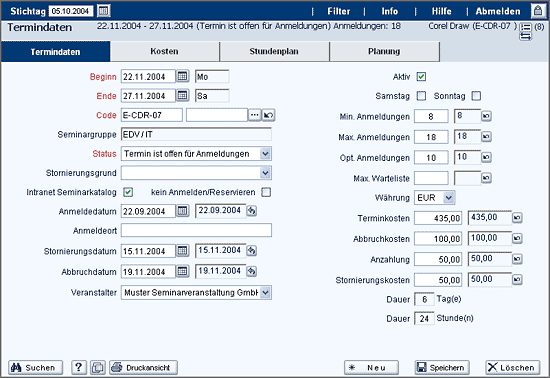
Task: Click the Ende date field
Action: click(148, 96)
